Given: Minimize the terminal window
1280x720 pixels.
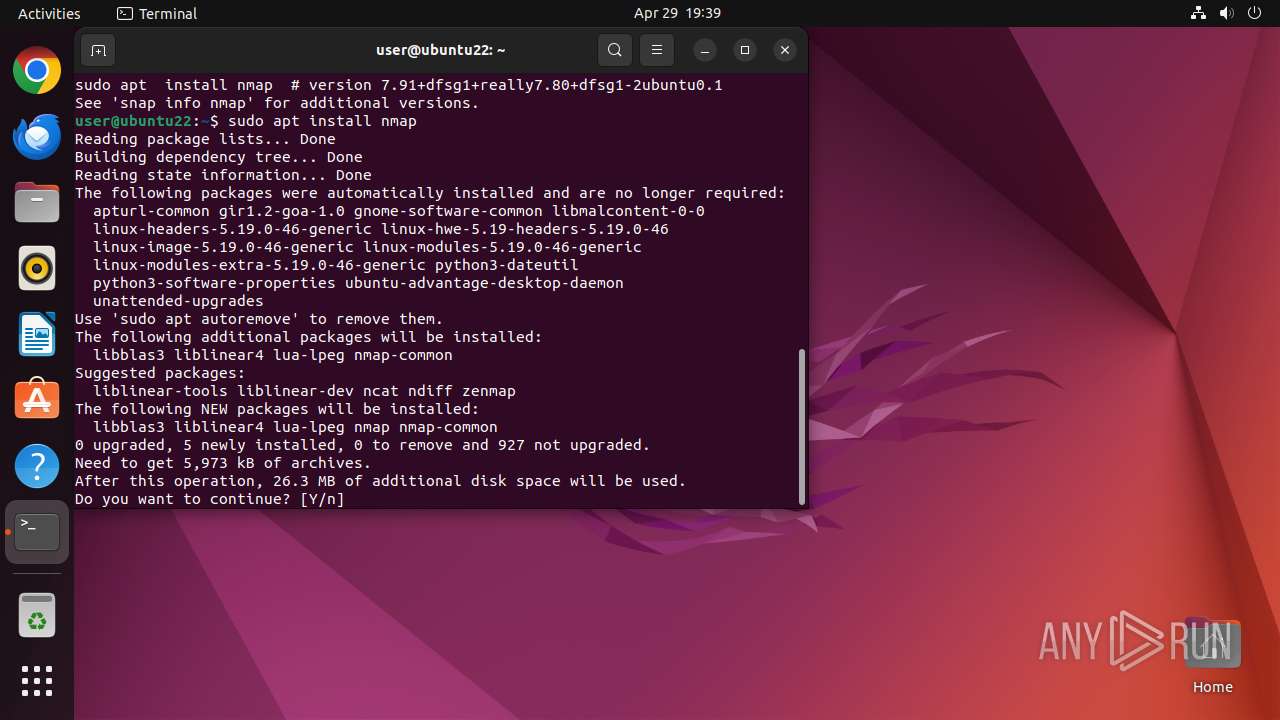Looking at the screenshot, I should coord(705,50).
